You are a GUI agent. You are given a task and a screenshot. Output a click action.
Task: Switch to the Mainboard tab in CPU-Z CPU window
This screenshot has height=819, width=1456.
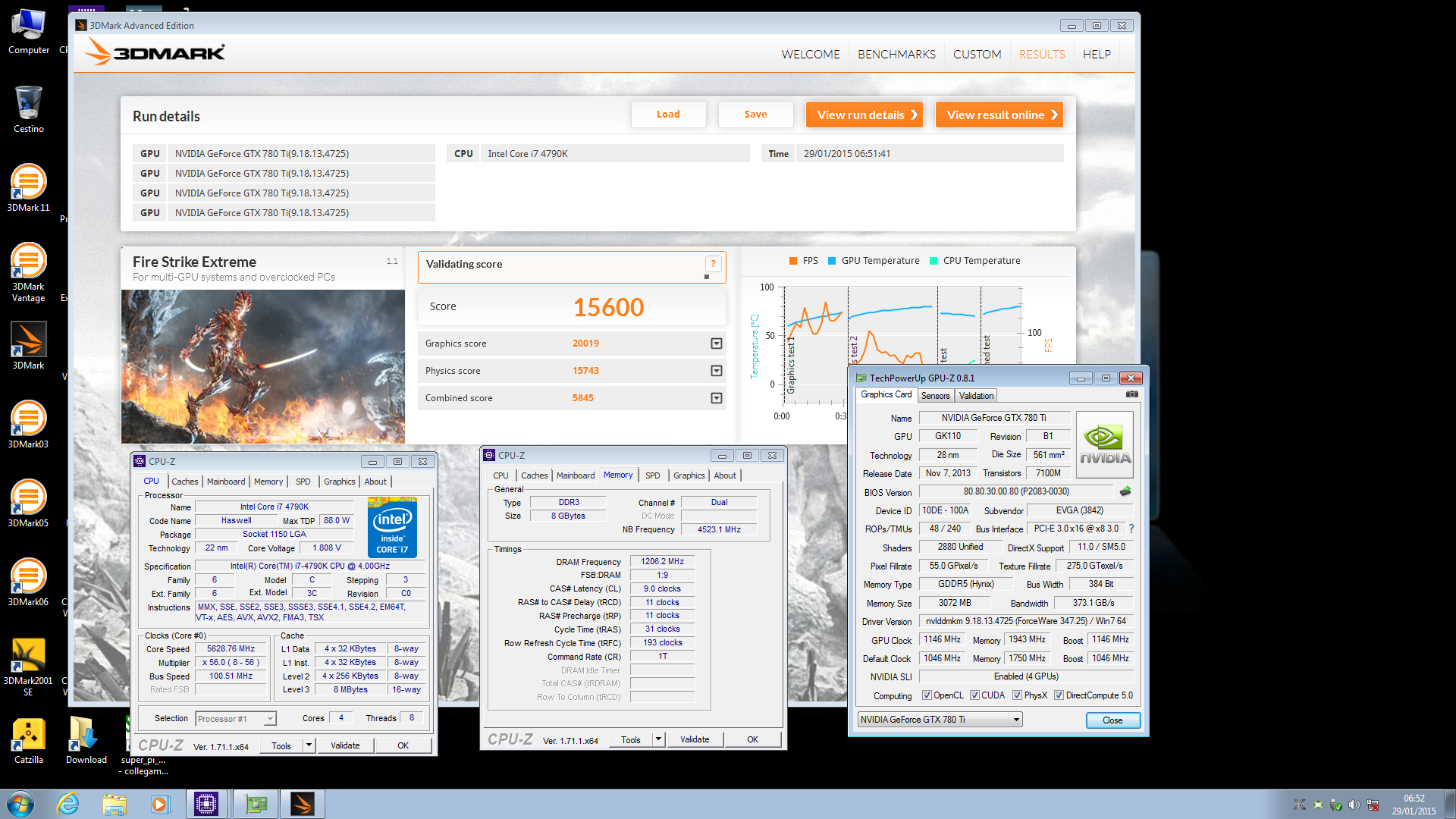coord(226,482)
